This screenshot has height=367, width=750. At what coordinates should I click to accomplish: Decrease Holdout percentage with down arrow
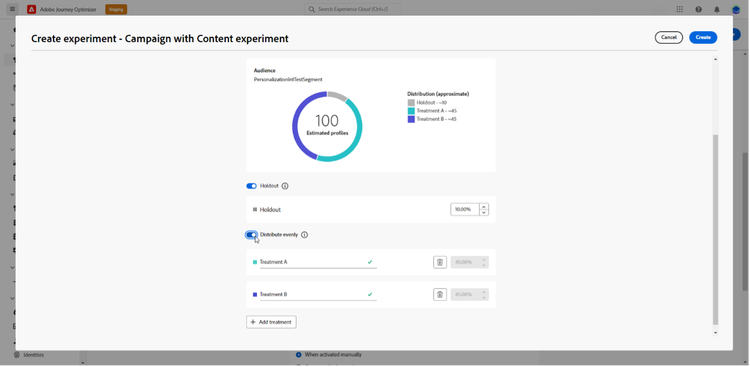pos(484,212)
